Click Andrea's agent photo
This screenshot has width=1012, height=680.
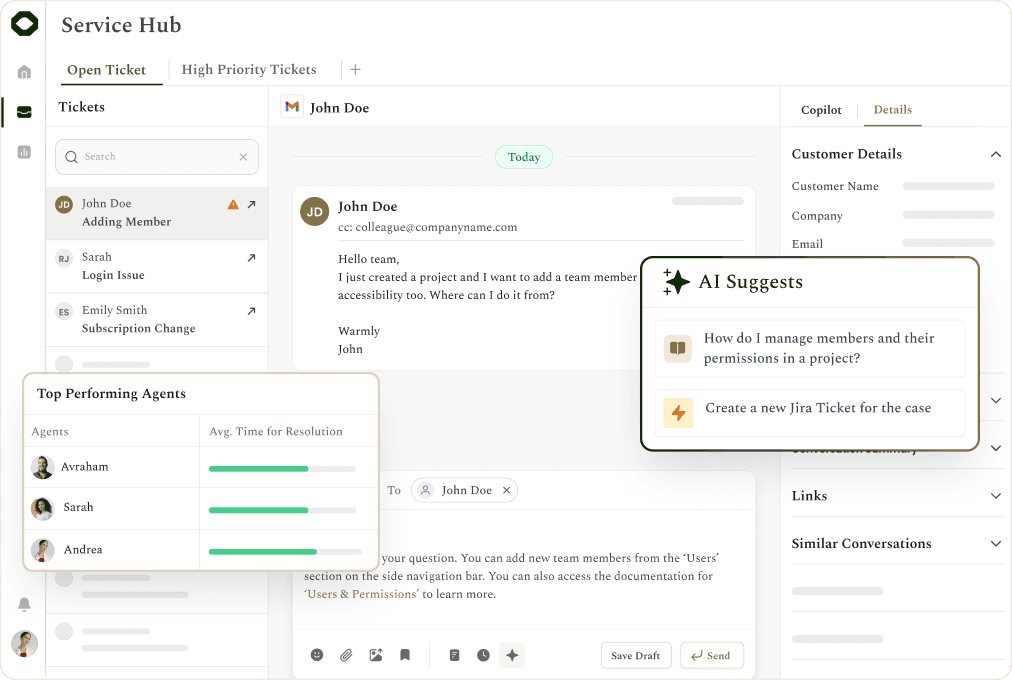(43, 550)
